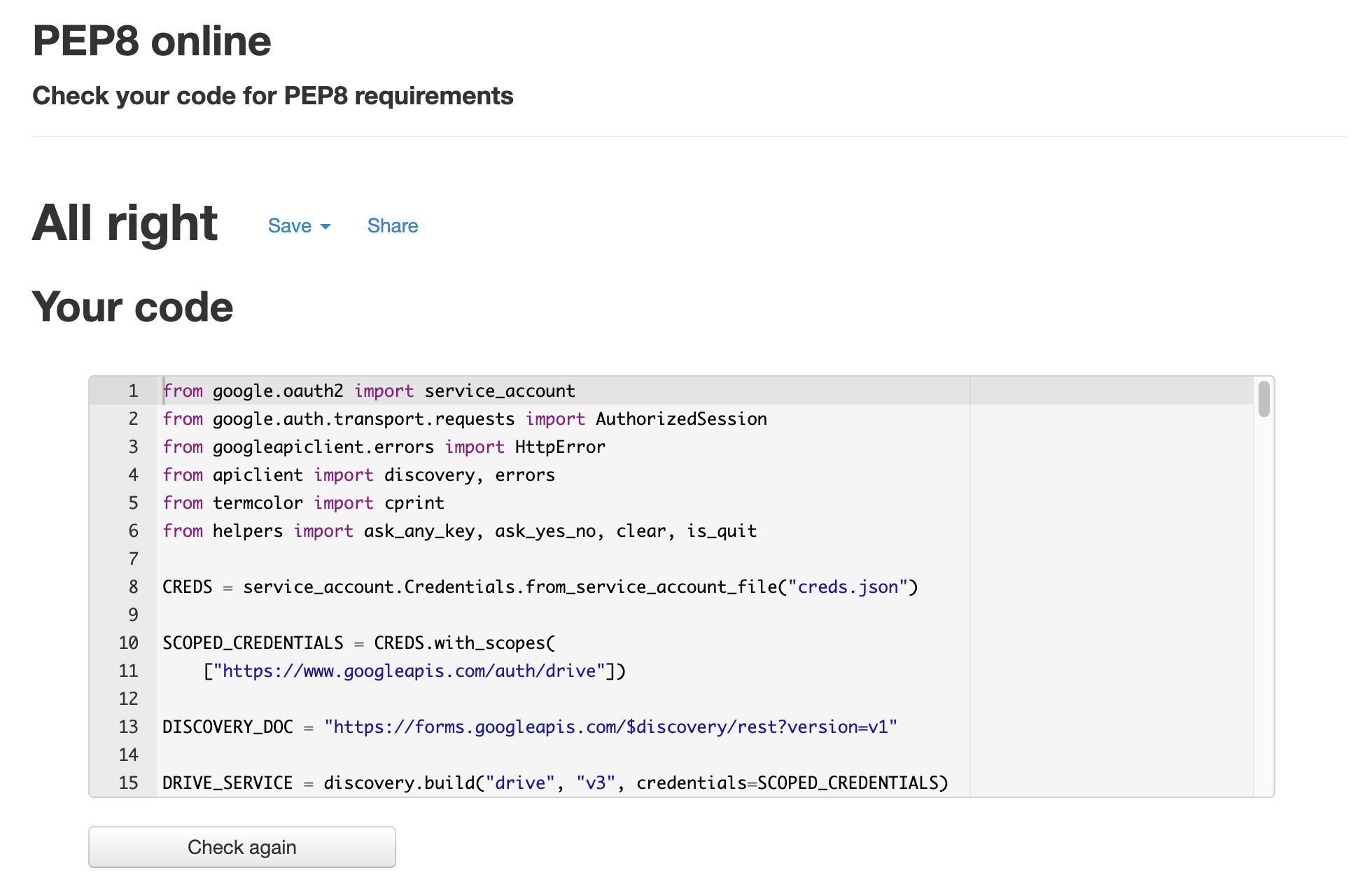The height and width of the screenshot is (896, 1365).
Task: Open the Save dropdown menu
Action: point(299,226)
